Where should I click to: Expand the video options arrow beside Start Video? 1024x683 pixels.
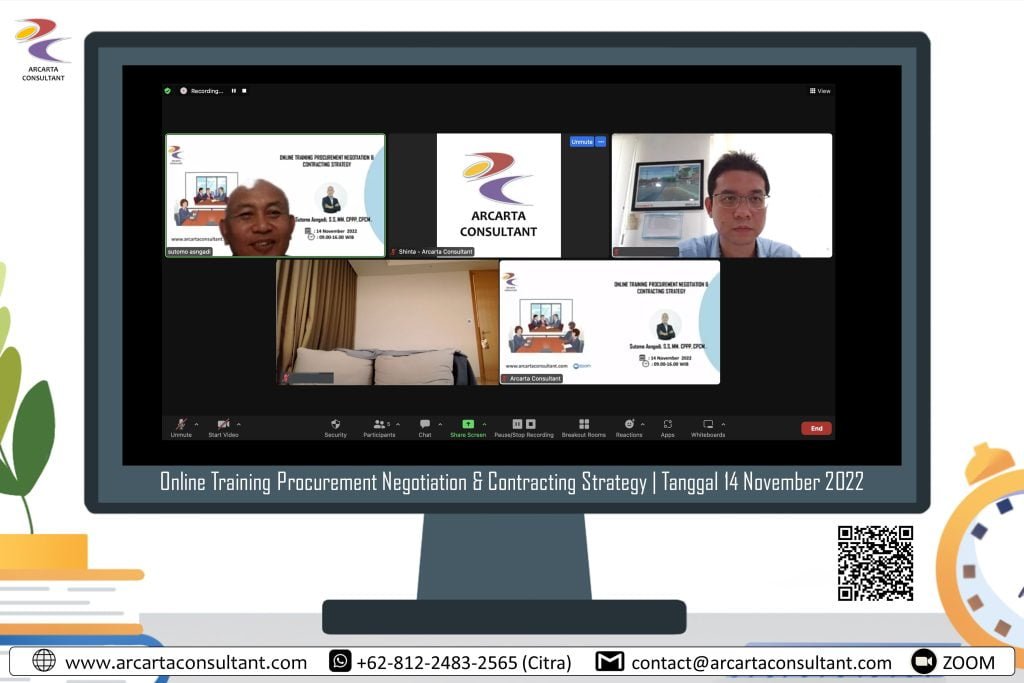[x=238, y=424]
